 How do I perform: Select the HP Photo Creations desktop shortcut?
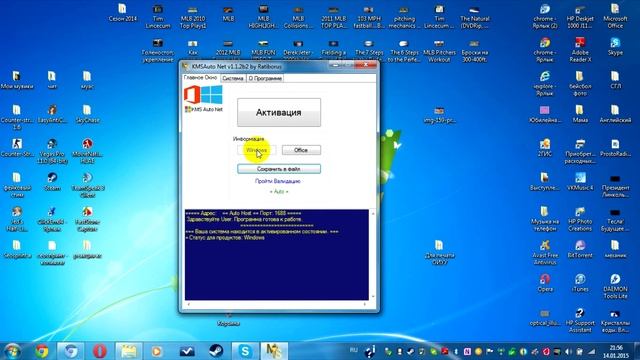point(580,219)
